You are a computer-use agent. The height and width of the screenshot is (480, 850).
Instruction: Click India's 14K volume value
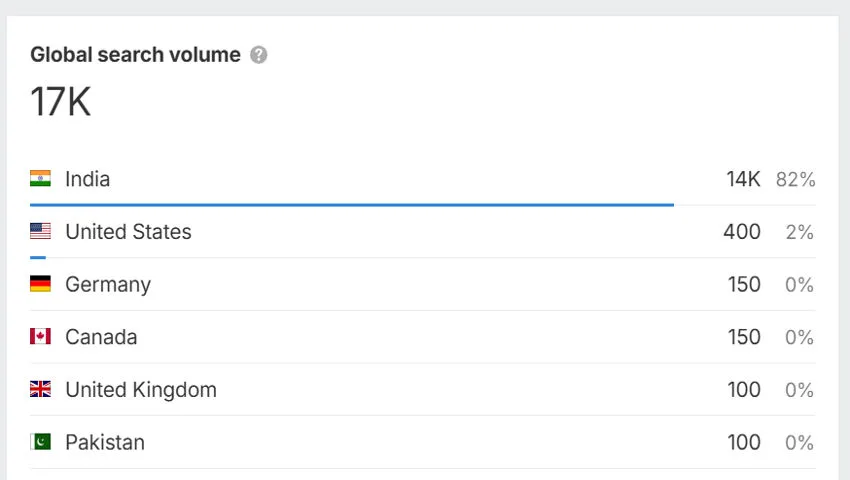[x=743, y=180]
